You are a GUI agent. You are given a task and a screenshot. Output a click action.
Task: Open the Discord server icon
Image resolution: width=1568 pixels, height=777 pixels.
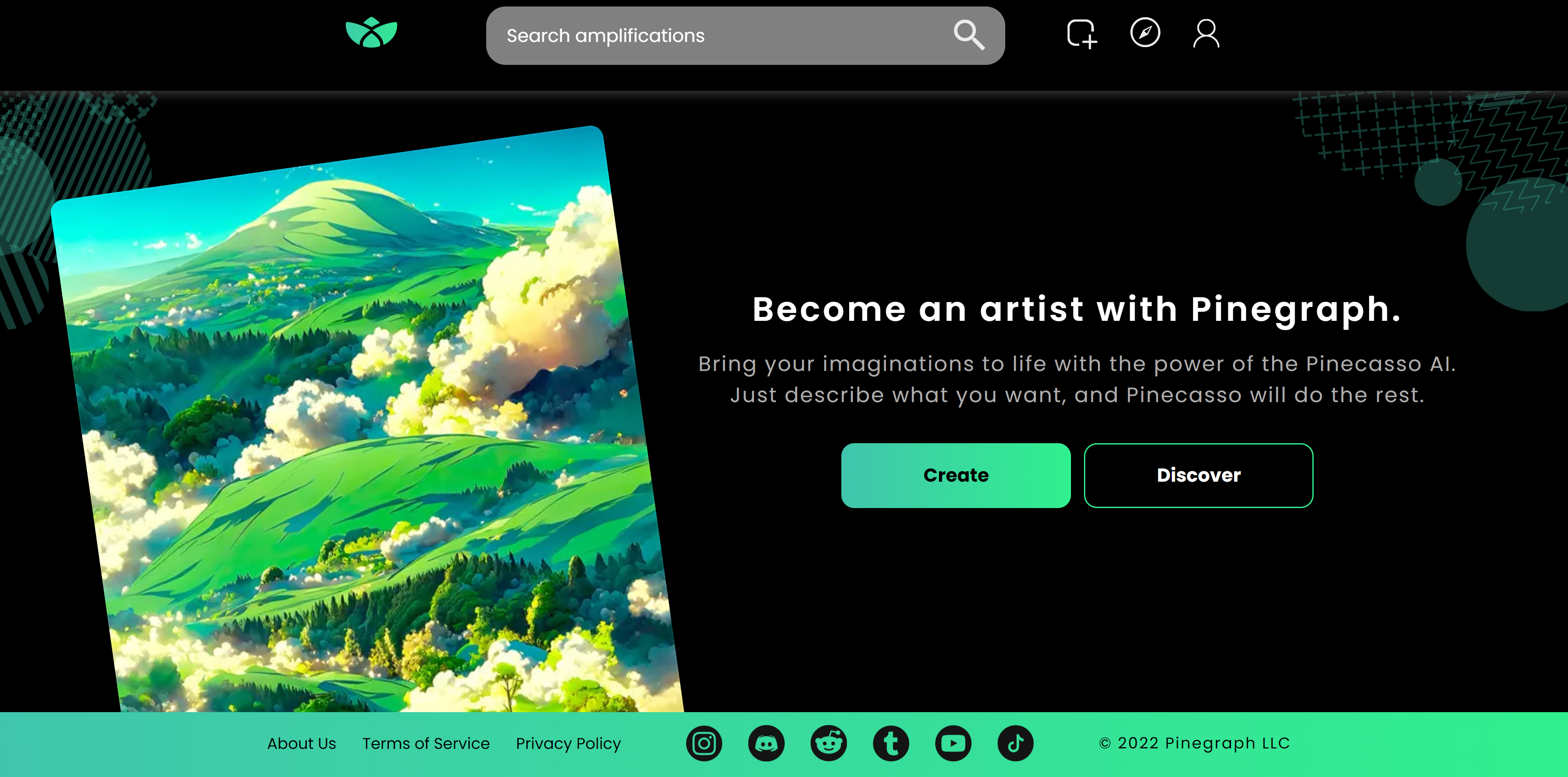[x=766, y=743]
